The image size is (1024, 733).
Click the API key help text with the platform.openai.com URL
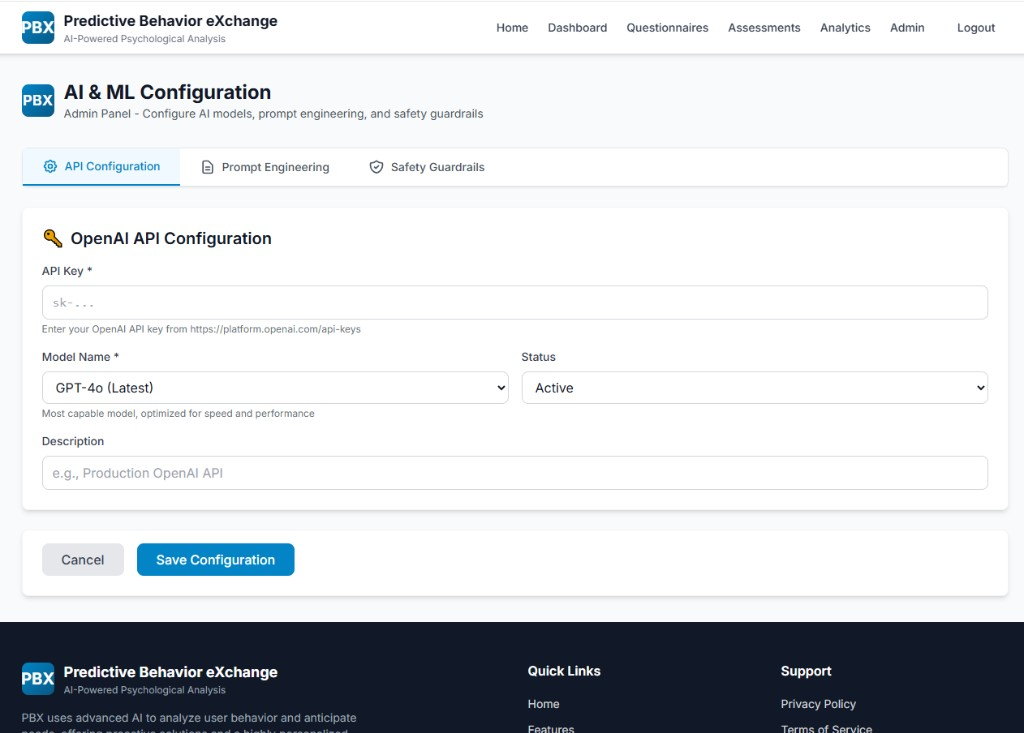click(201, 329)
